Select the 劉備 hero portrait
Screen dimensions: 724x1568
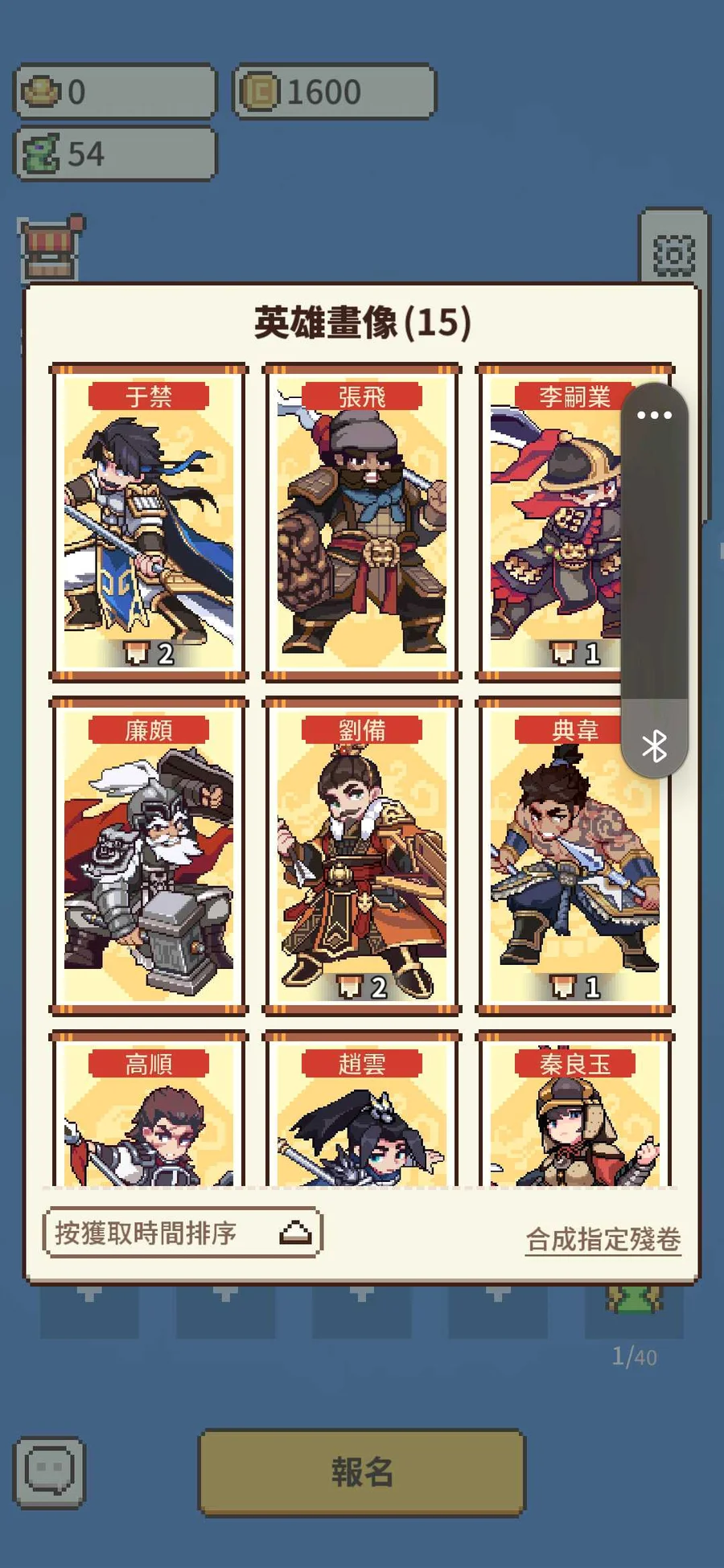coord(362,856)
